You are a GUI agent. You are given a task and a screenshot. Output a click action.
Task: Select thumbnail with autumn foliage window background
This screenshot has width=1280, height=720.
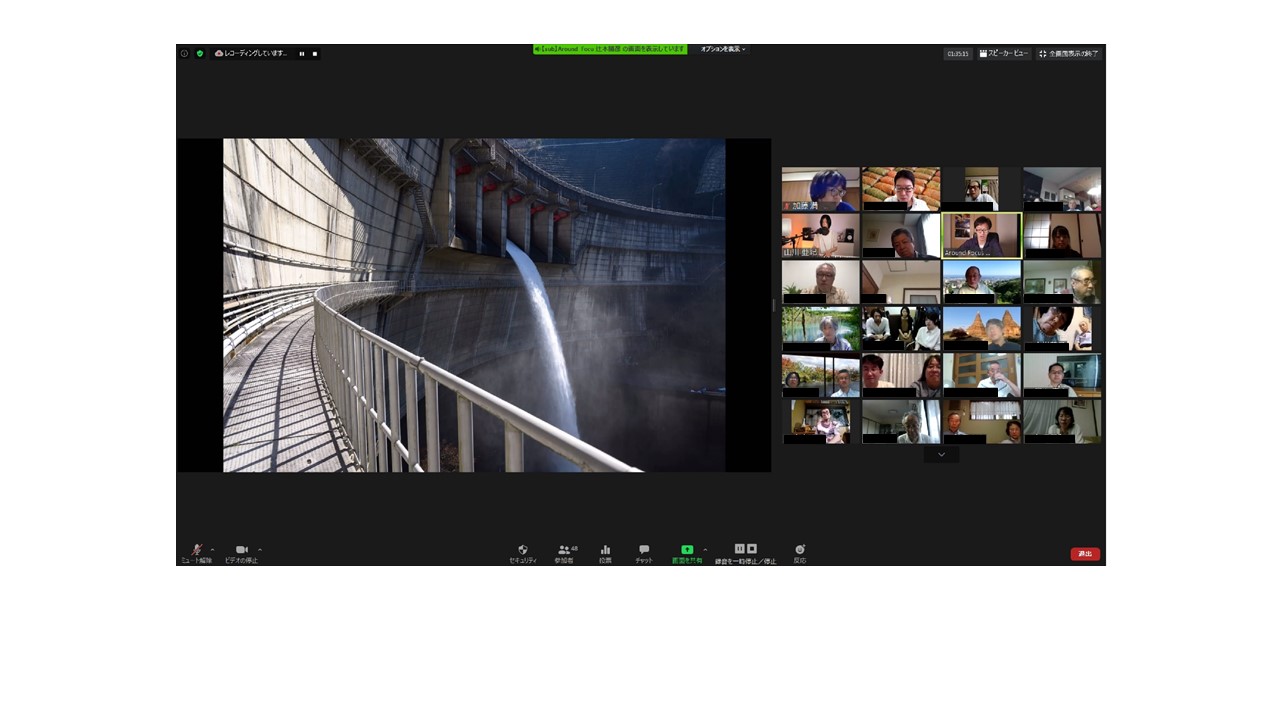coord(821,375)
